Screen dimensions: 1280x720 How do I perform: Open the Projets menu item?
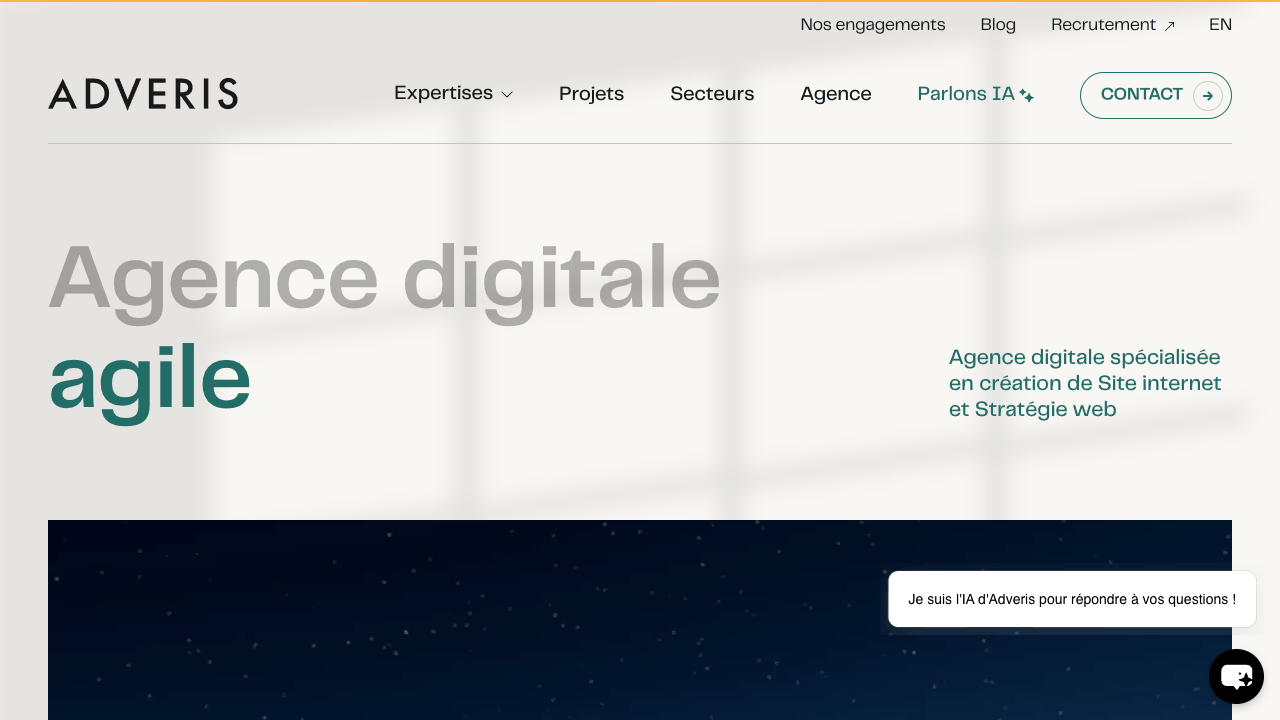[591, 94]
